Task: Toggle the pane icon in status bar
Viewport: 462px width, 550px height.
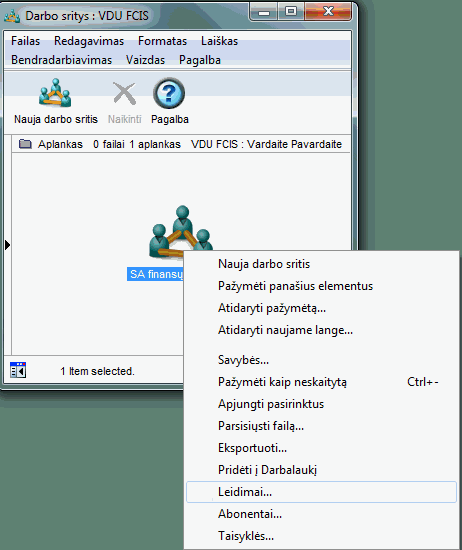Action: point(18,370)
